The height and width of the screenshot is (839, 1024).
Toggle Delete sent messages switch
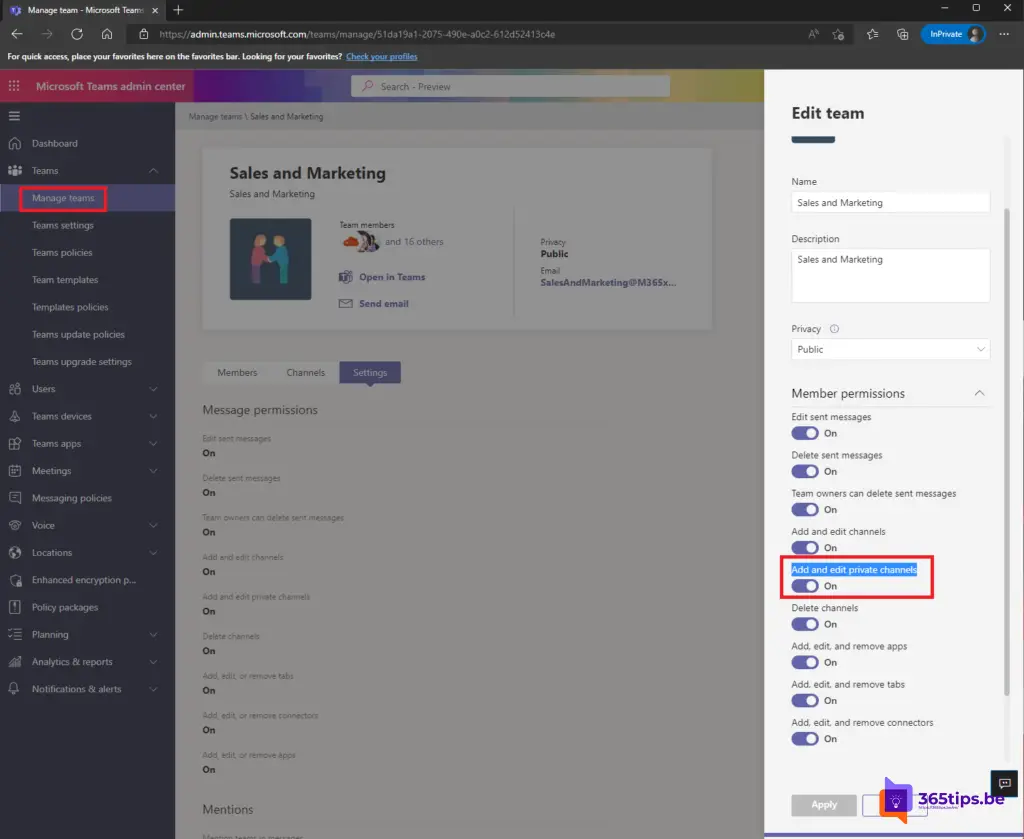805,471
